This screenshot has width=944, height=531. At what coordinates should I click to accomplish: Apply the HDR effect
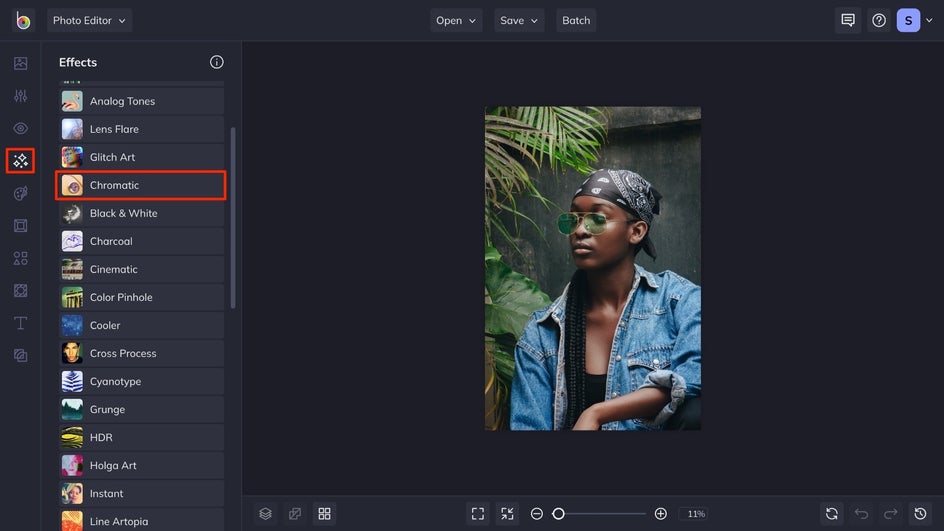[141, 437]
